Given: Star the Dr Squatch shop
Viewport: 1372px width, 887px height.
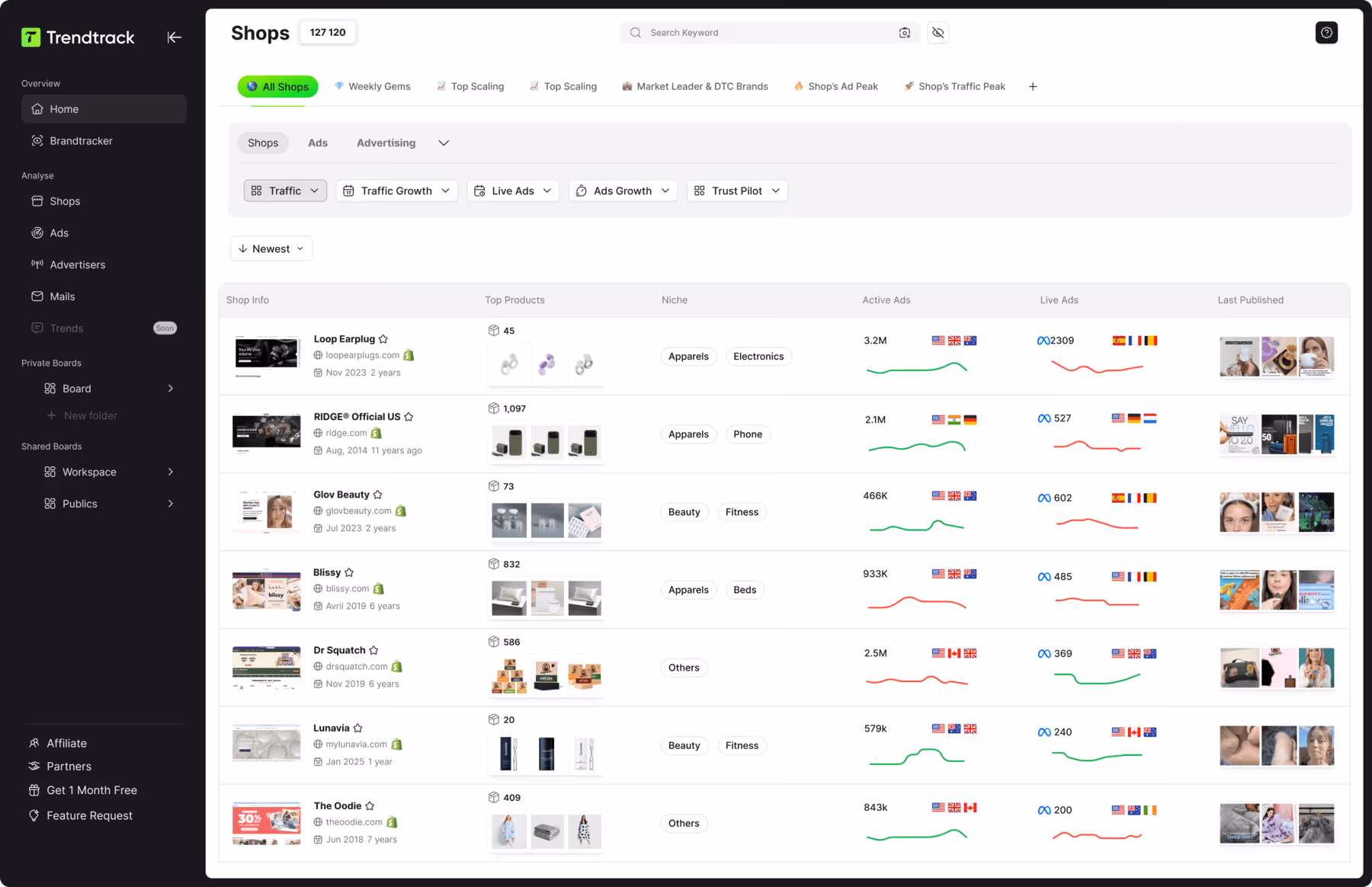Looking at the screenshot, I should point(374,650).
